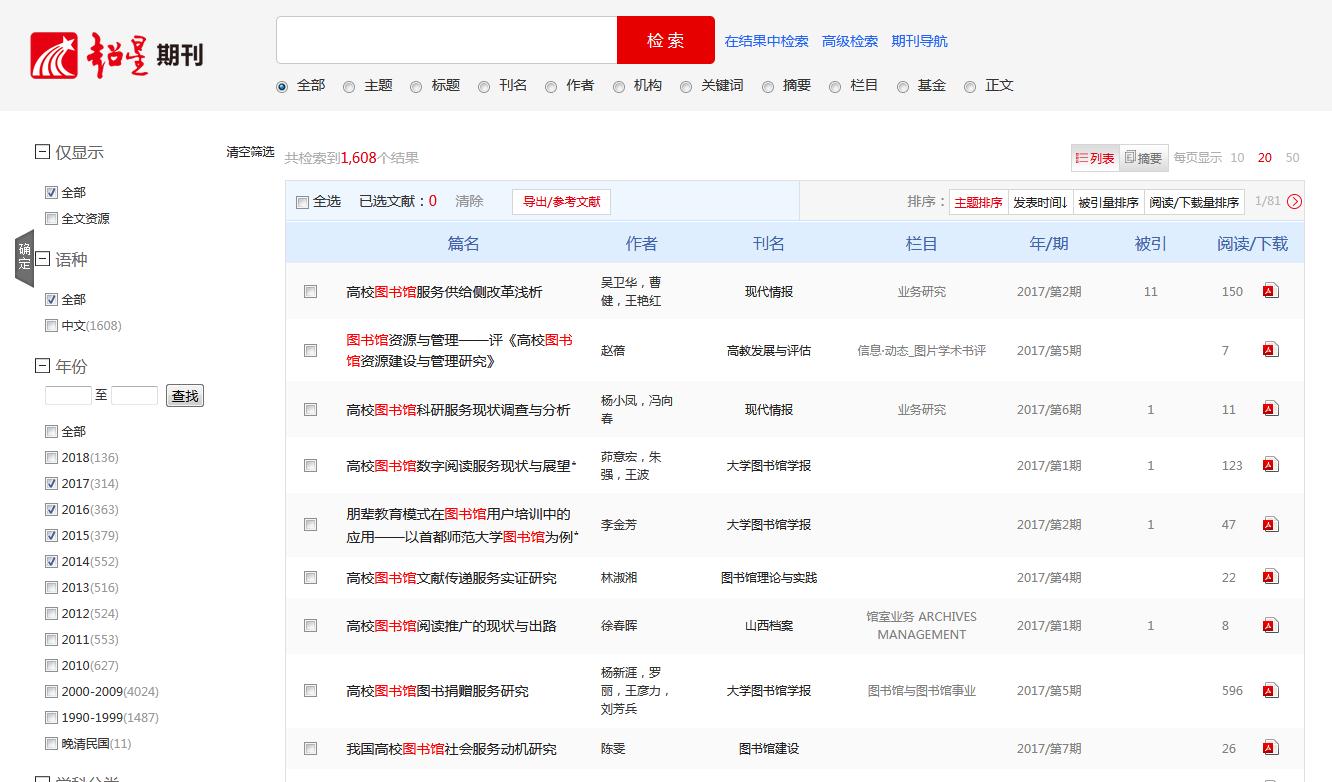This screenshot has width=1332, height=782.
Task: Click 清除 to clear selected documents
Action: (x=469, y=201)
